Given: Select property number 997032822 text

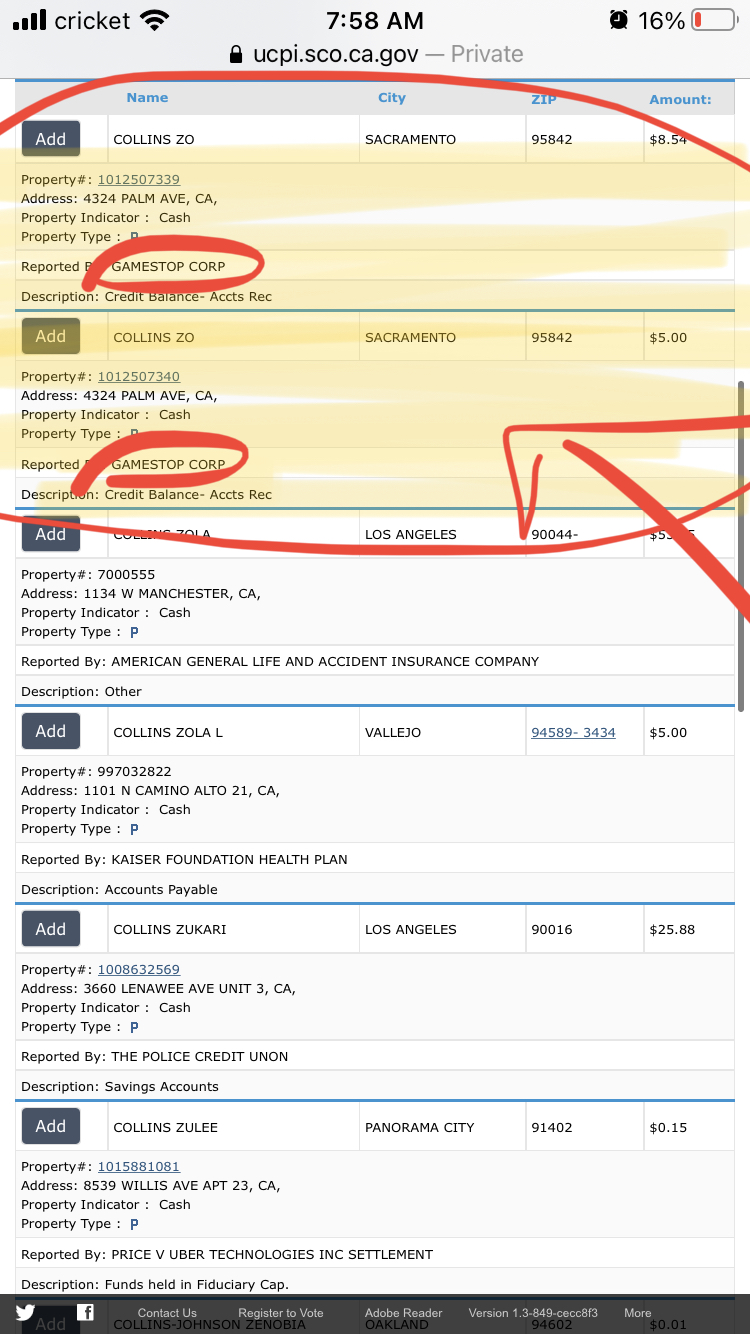Looking at the screenshot, I should click(135, 772).
